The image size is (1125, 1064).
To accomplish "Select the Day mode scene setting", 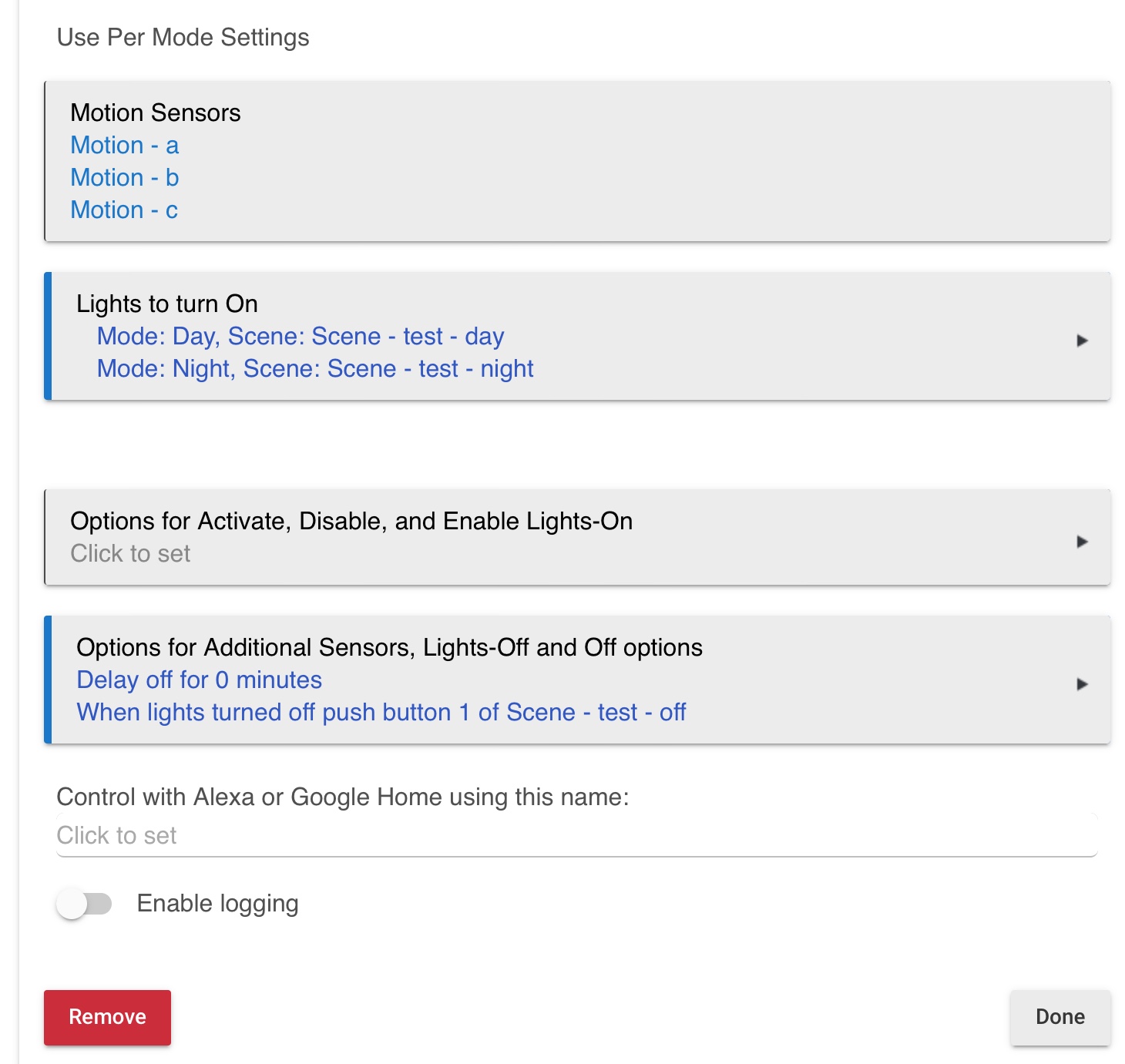I will coord(300,337).
